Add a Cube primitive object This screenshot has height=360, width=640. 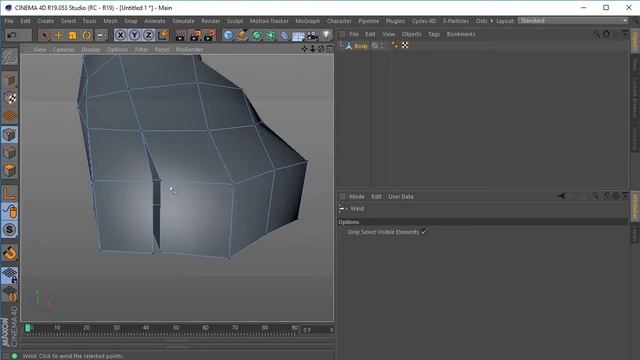tap(228, 36)
